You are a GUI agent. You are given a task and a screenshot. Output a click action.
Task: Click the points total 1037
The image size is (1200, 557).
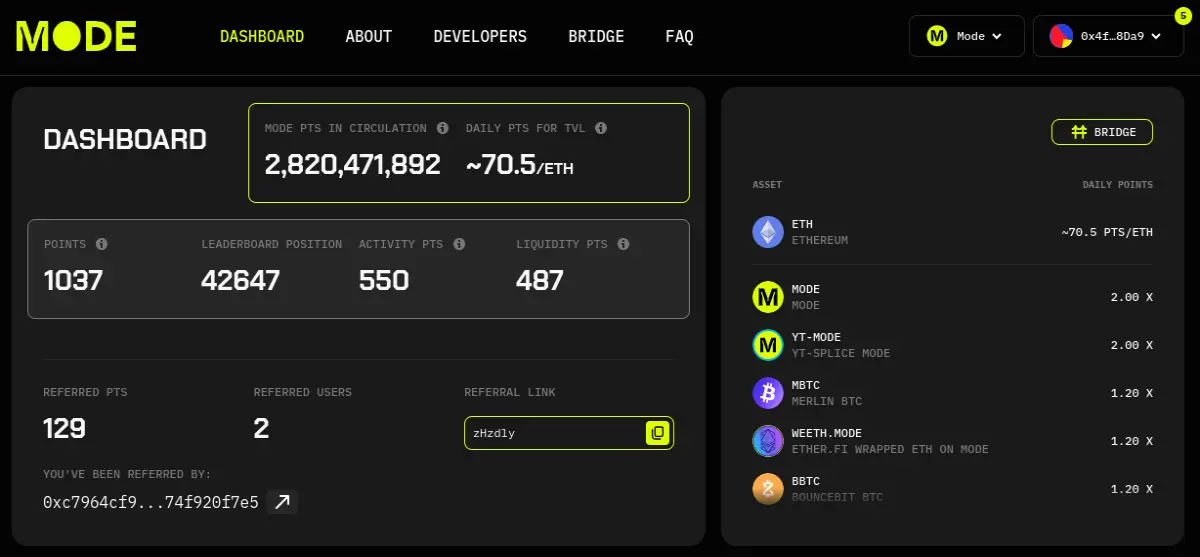click(x=73, y=280)
